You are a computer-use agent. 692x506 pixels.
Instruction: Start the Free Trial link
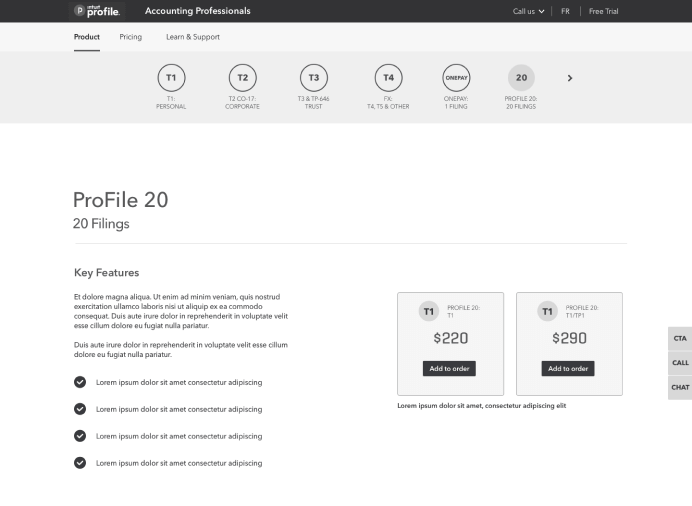[x=603, y=11]
